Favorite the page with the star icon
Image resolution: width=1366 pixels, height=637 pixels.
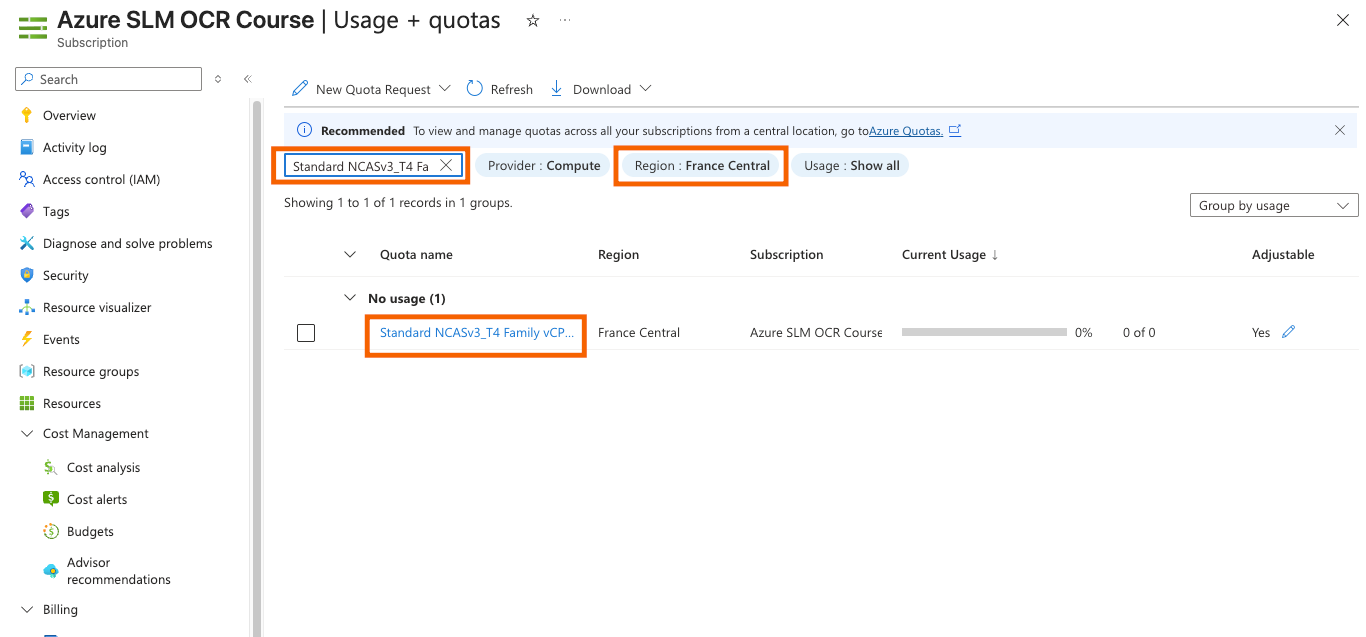(x=533, y=20)
